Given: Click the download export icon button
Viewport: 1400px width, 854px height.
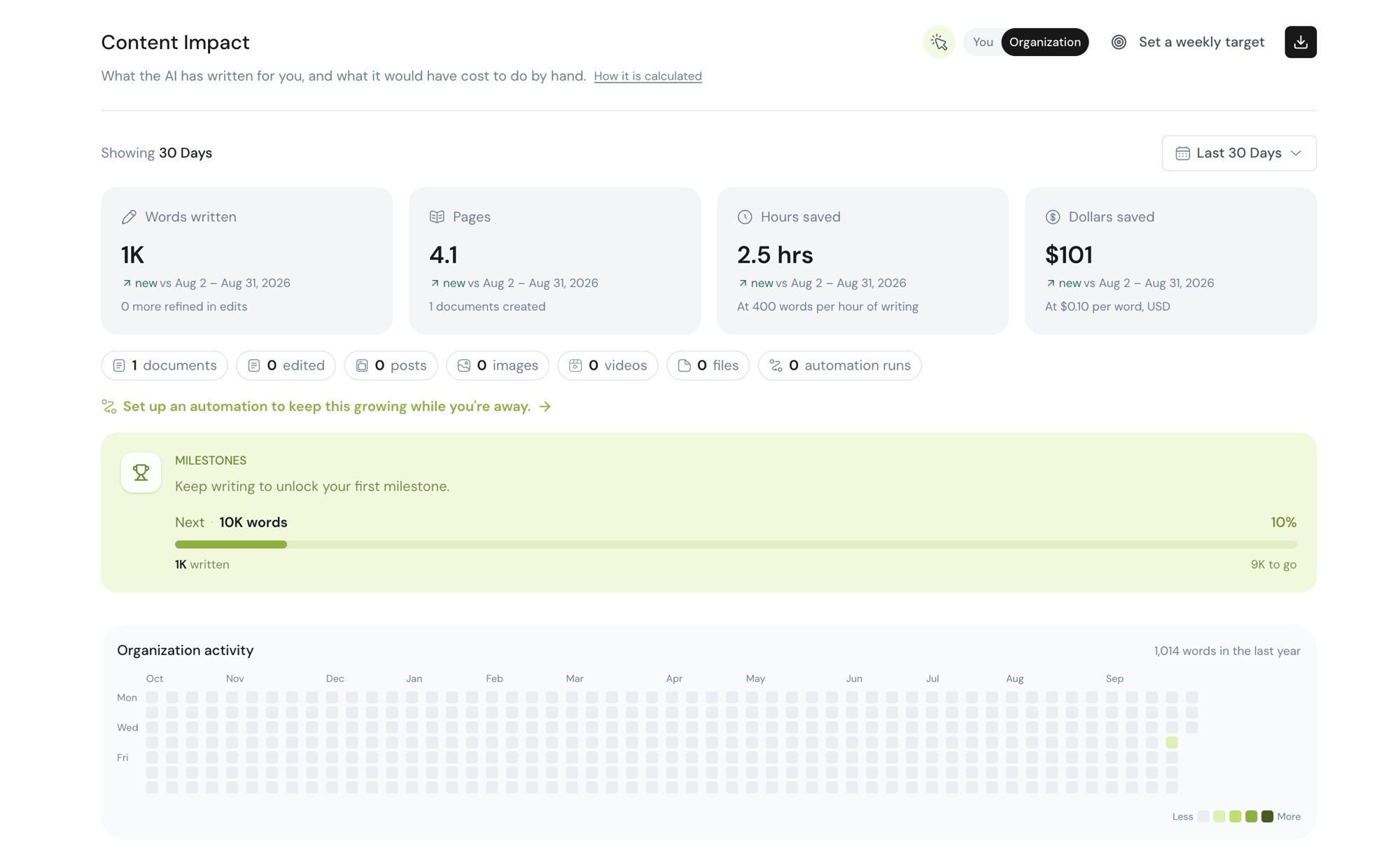Looking at the screenshot, I should (x=1300, y=42).
